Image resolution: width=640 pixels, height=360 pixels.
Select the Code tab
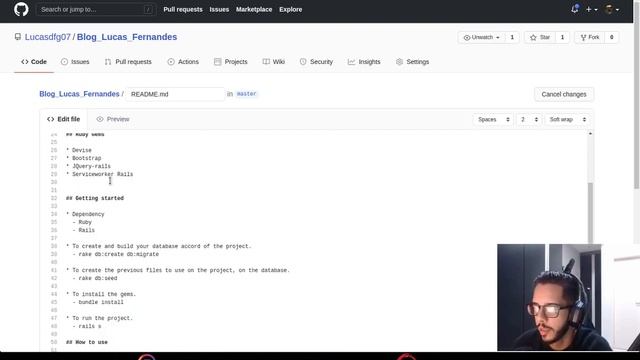pos(34,62)
